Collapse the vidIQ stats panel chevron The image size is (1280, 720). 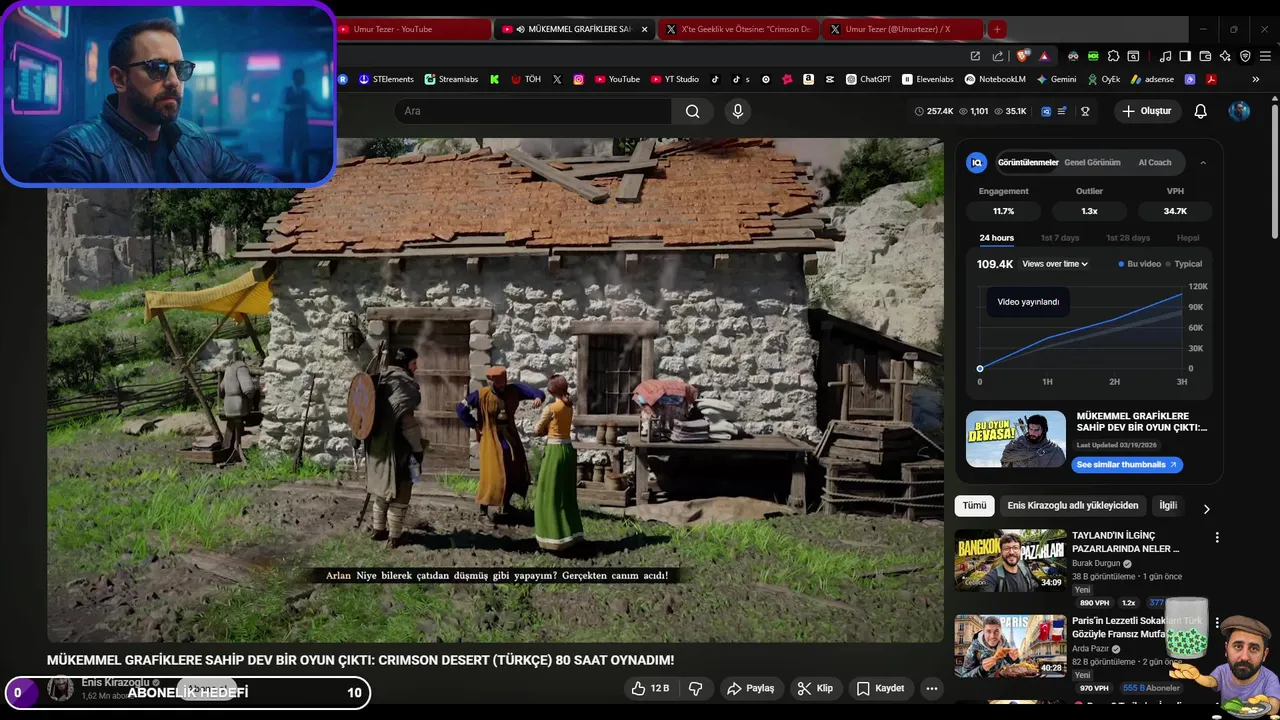click(x=1203, y=162)
